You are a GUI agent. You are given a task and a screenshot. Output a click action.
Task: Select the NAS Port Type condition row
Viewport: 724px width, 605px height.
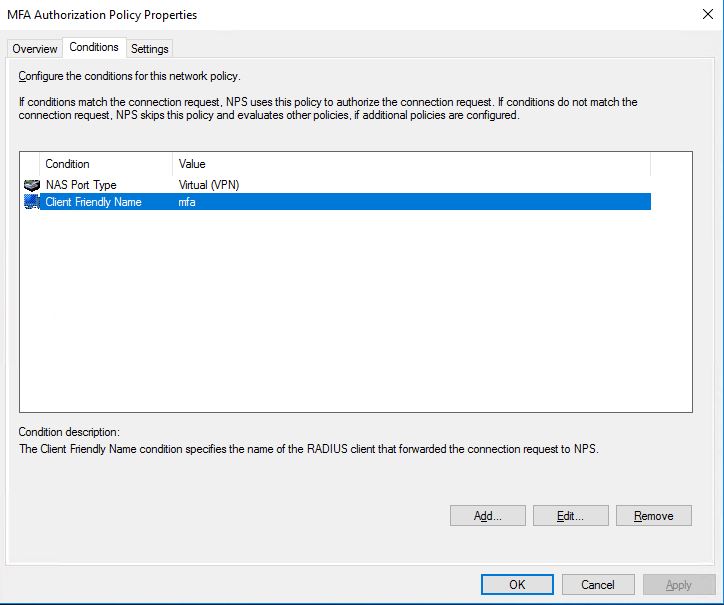(337, 185)
